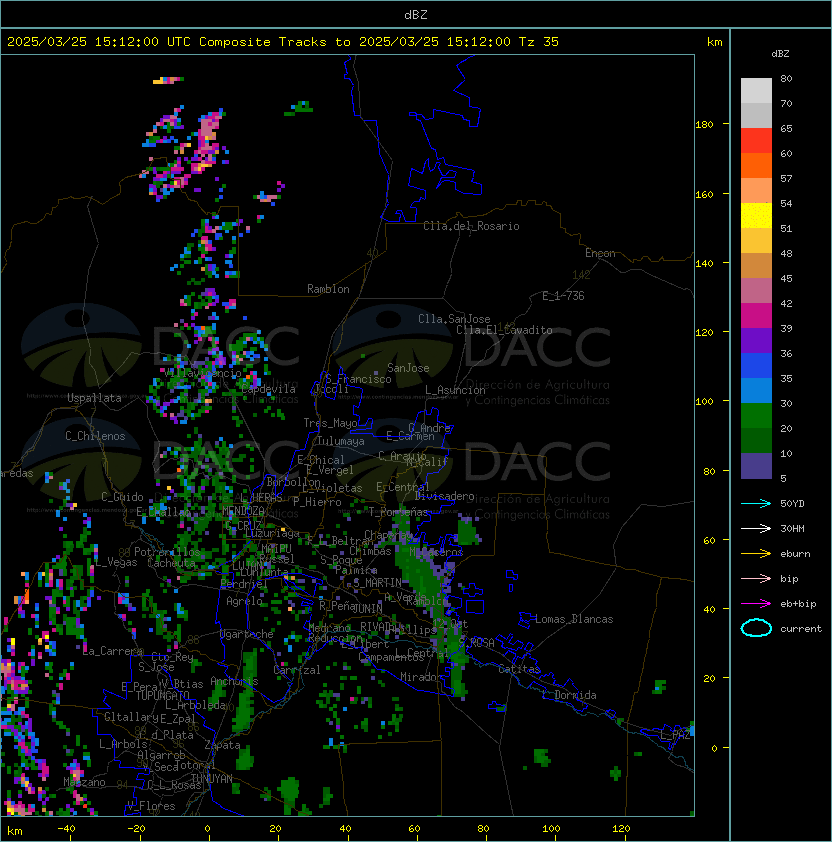832x842 pixels.
Task: Click the 'L_Dormida' map label
Action: point(569,695)
